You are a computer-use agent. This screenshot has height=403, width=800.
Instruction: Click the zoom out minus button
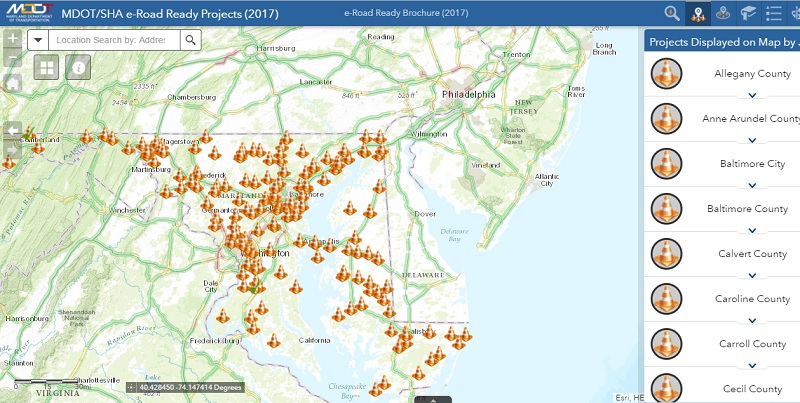[x=12, y=60]
